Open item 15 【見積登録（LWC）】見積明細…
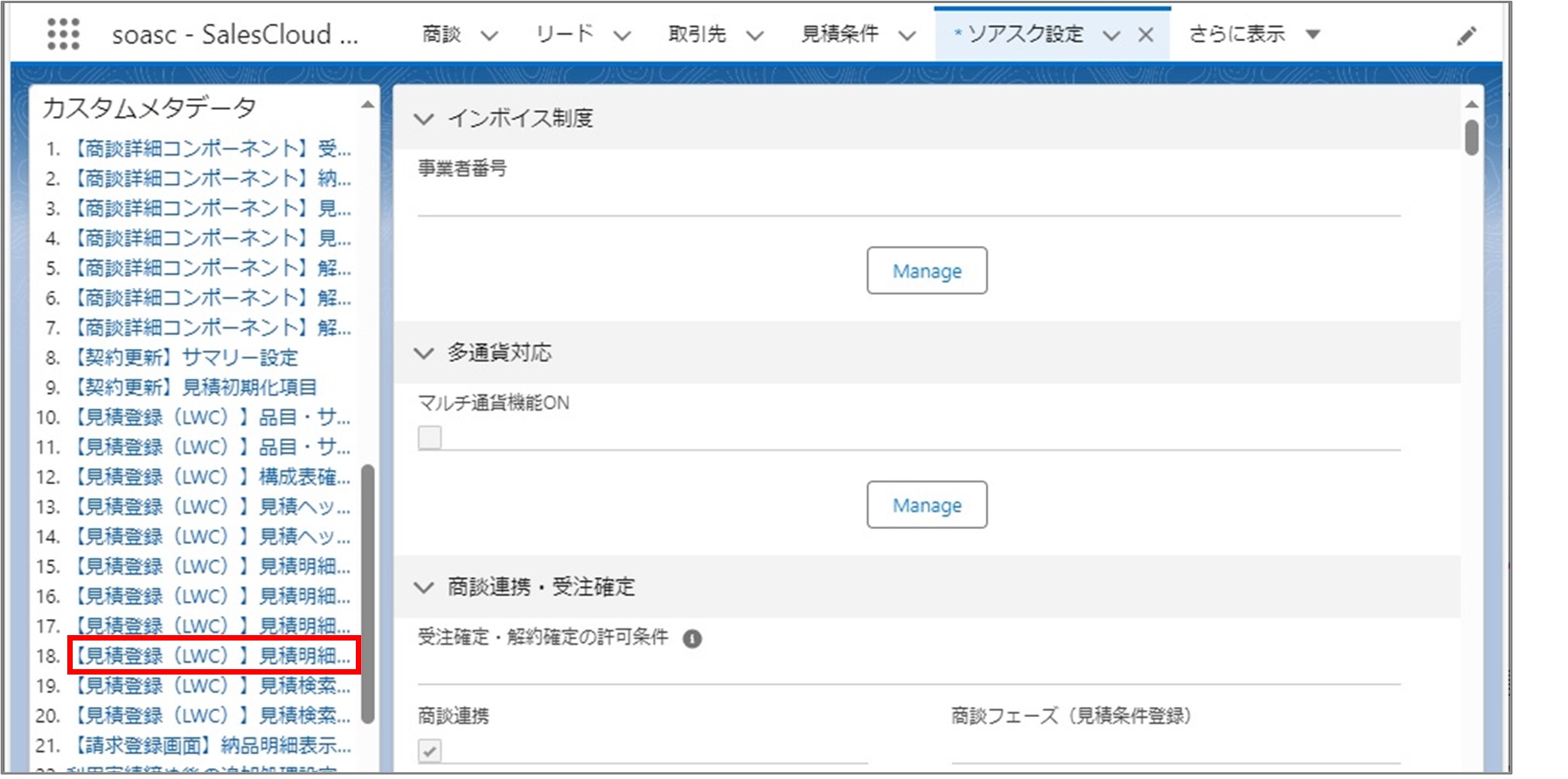The height and width of the screenshot is (779, 1568). pyautogui.click(x=212, y=566)
